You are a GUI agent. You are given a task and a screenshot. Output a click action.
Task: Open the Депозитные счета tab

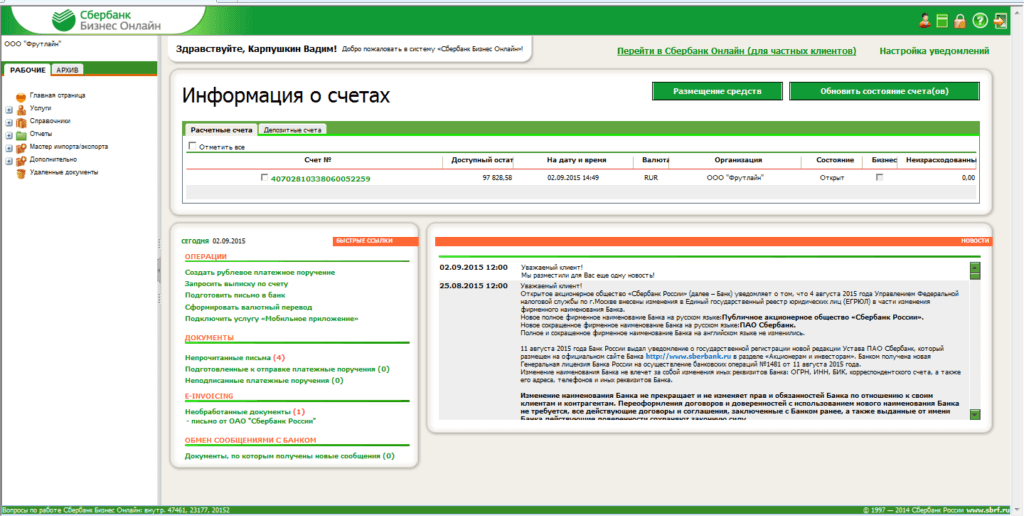[292, 130]
